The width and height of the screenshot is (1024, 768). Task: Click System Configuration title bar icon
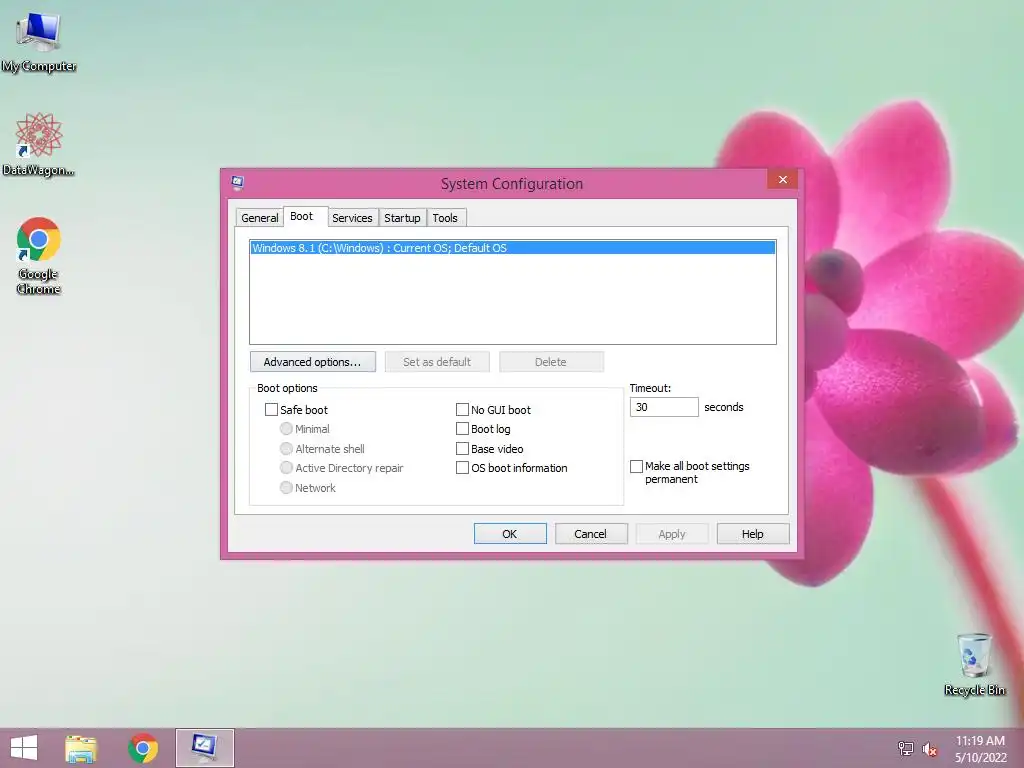click(237, 183)
